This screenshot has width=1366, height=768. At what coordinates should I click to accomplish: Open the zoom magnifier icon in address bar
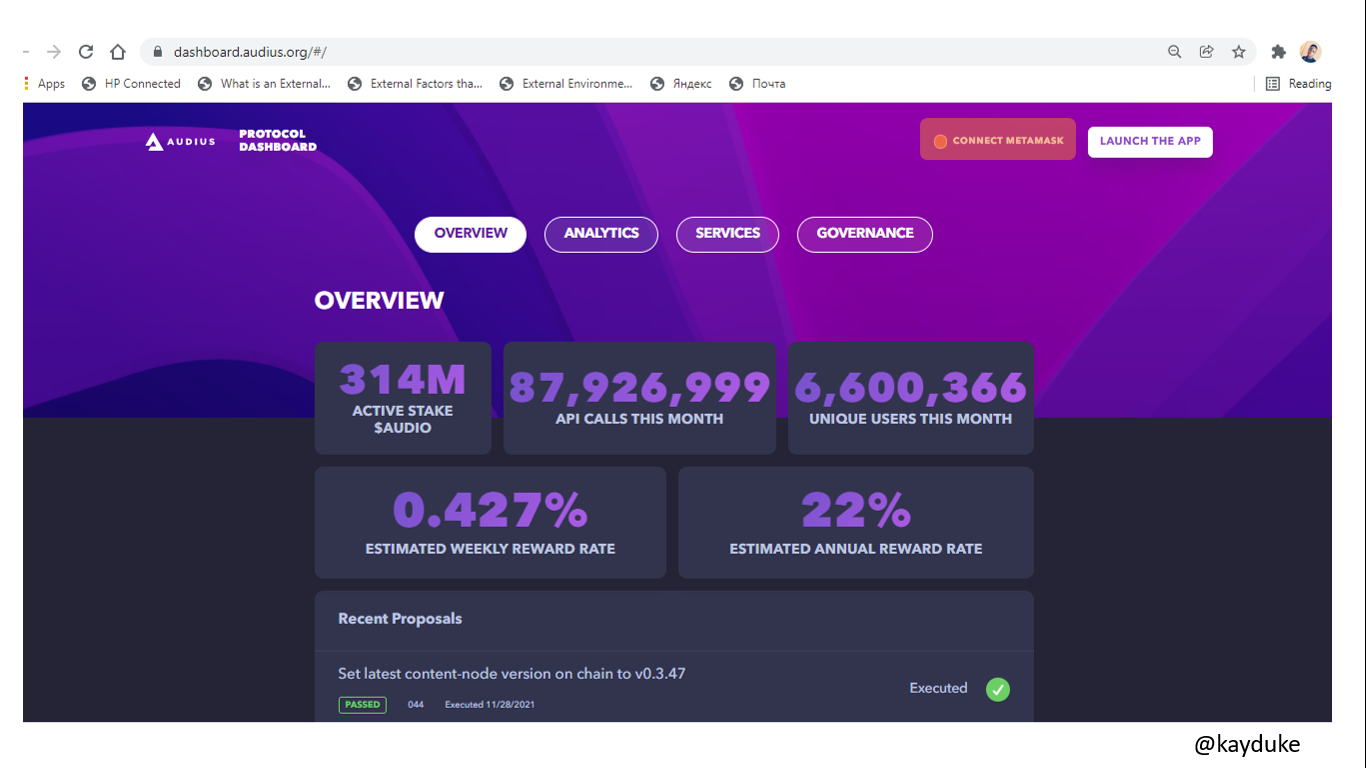click(1175, 52)
